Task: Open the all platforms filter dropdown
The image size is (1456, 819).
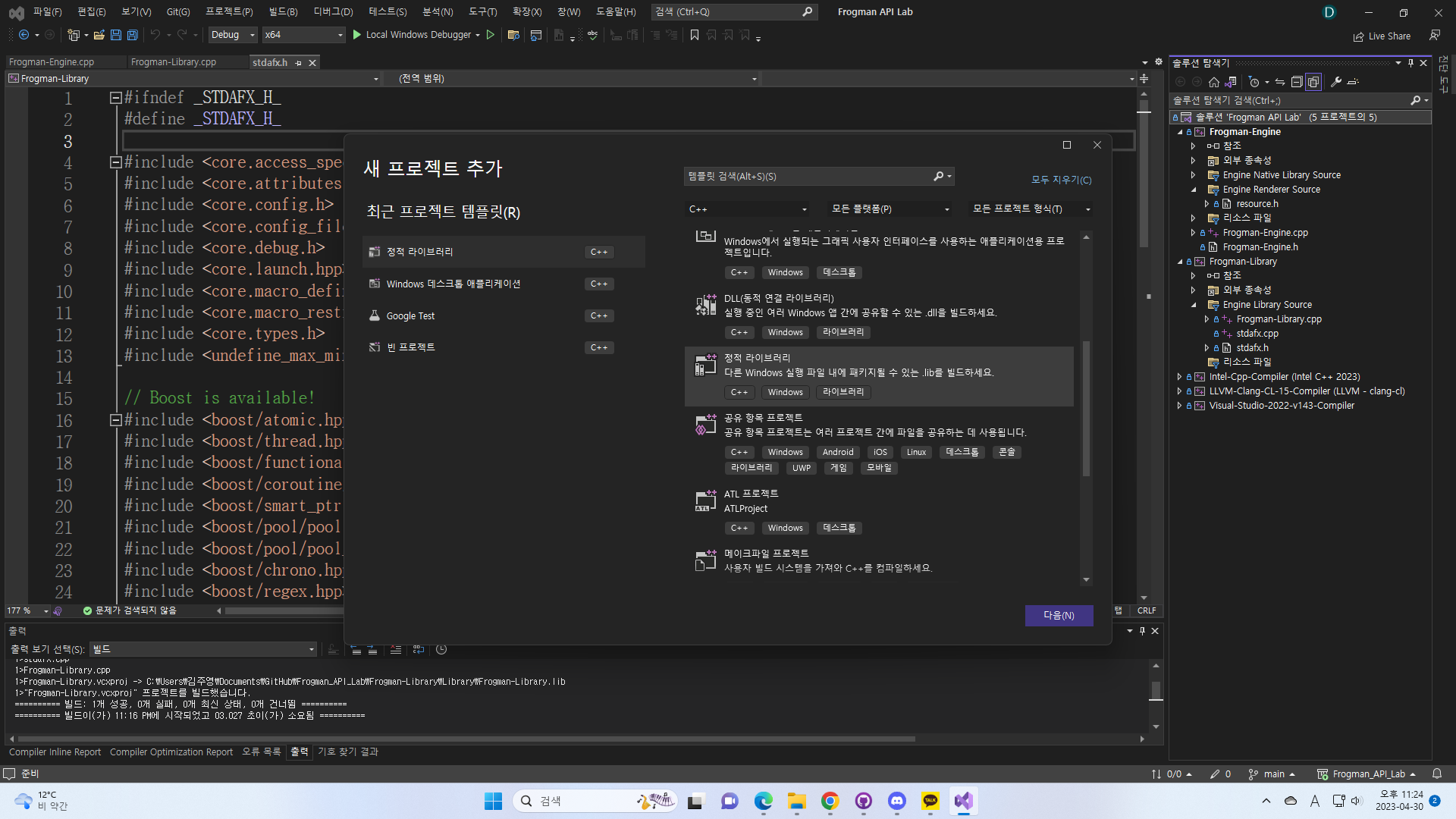Action: point(890,209)
